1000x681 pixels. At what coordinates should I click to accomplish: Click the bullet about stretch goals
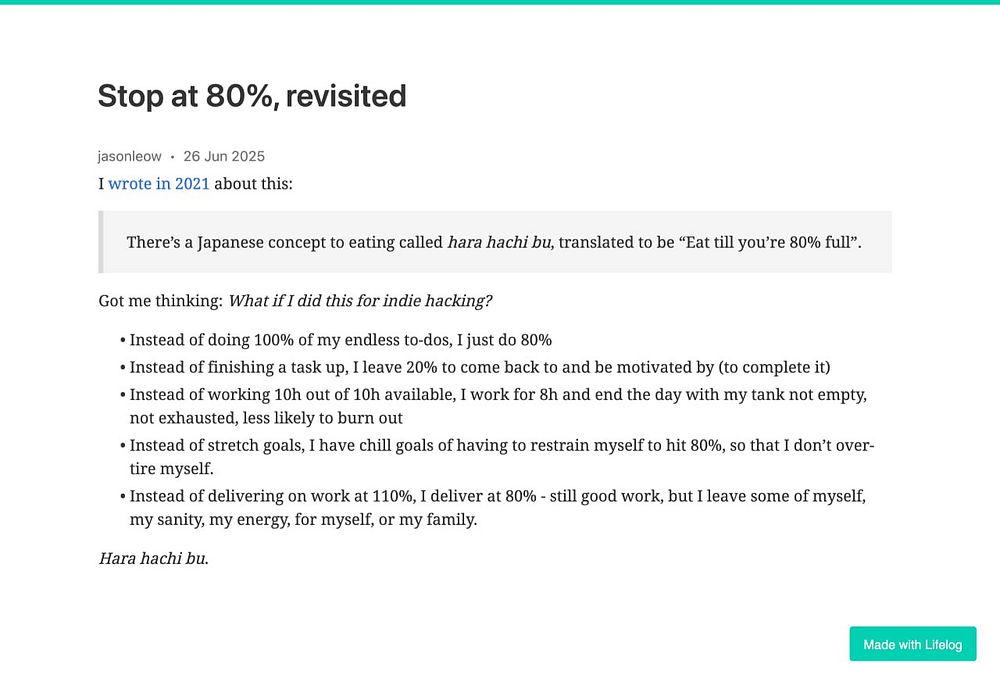[x=500, y=445]
